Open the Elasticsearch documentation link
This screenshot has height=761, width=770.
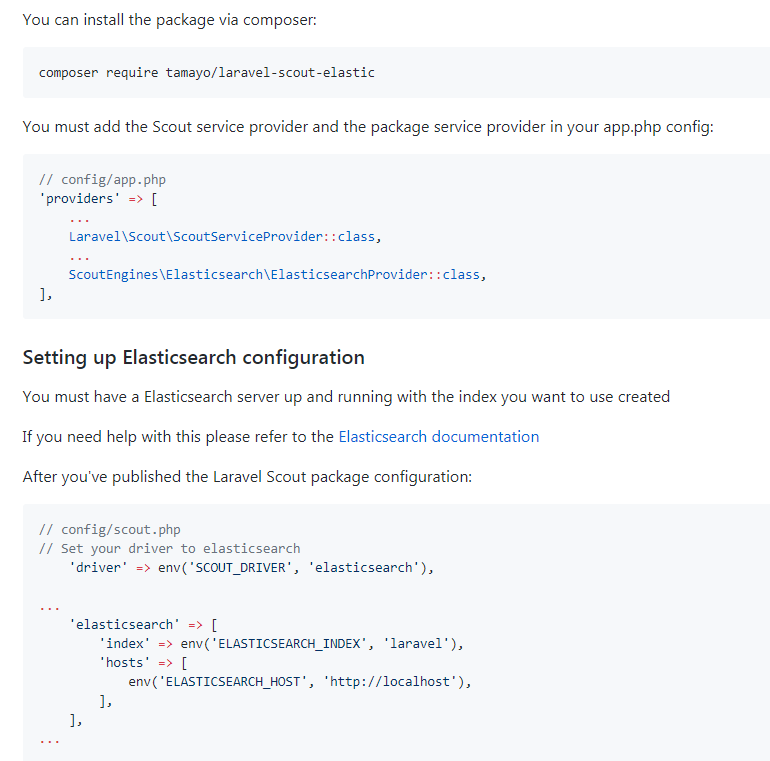pos(439,436)
